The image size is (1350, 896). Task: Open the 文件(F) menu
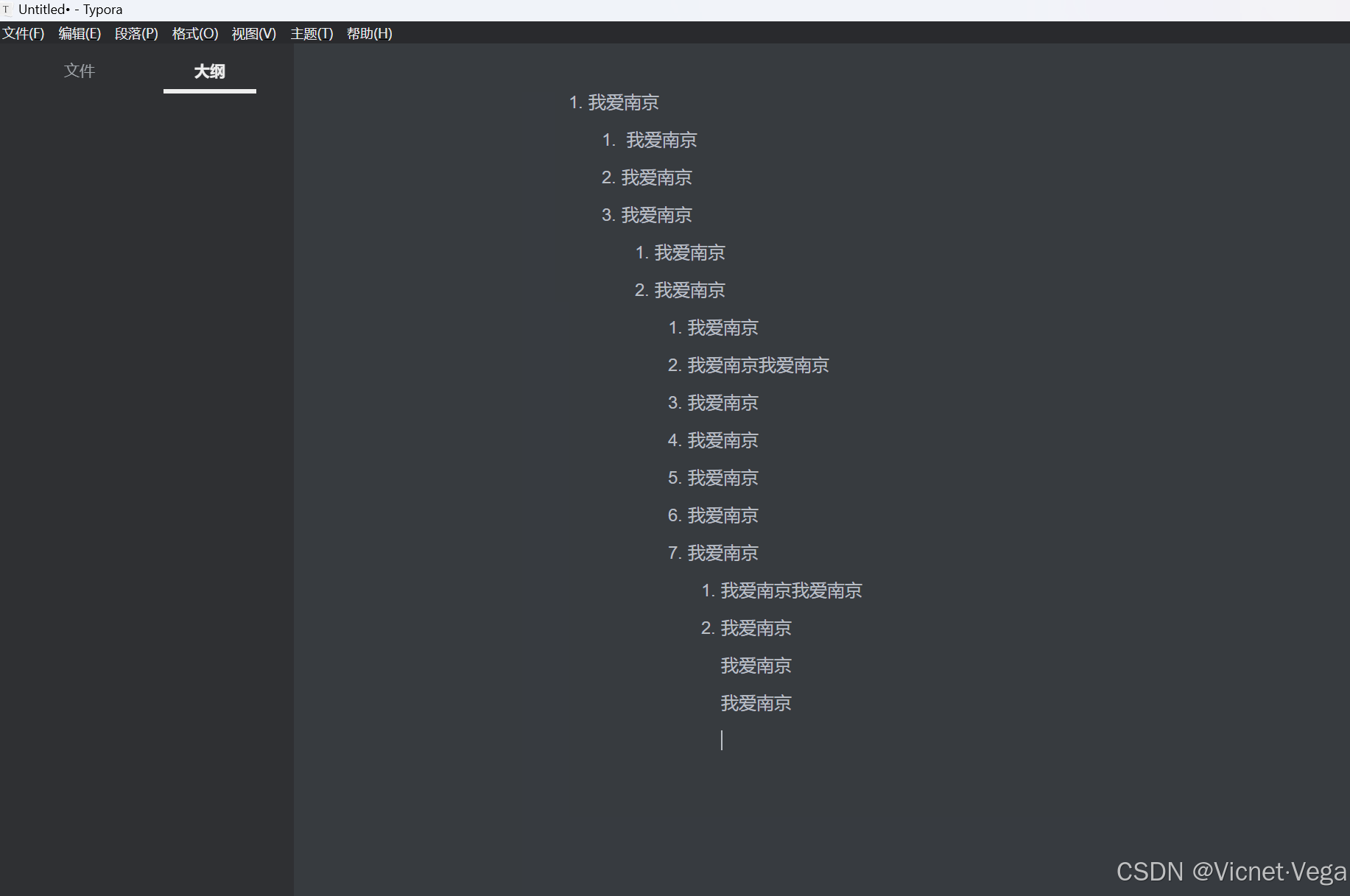(23, 34)
